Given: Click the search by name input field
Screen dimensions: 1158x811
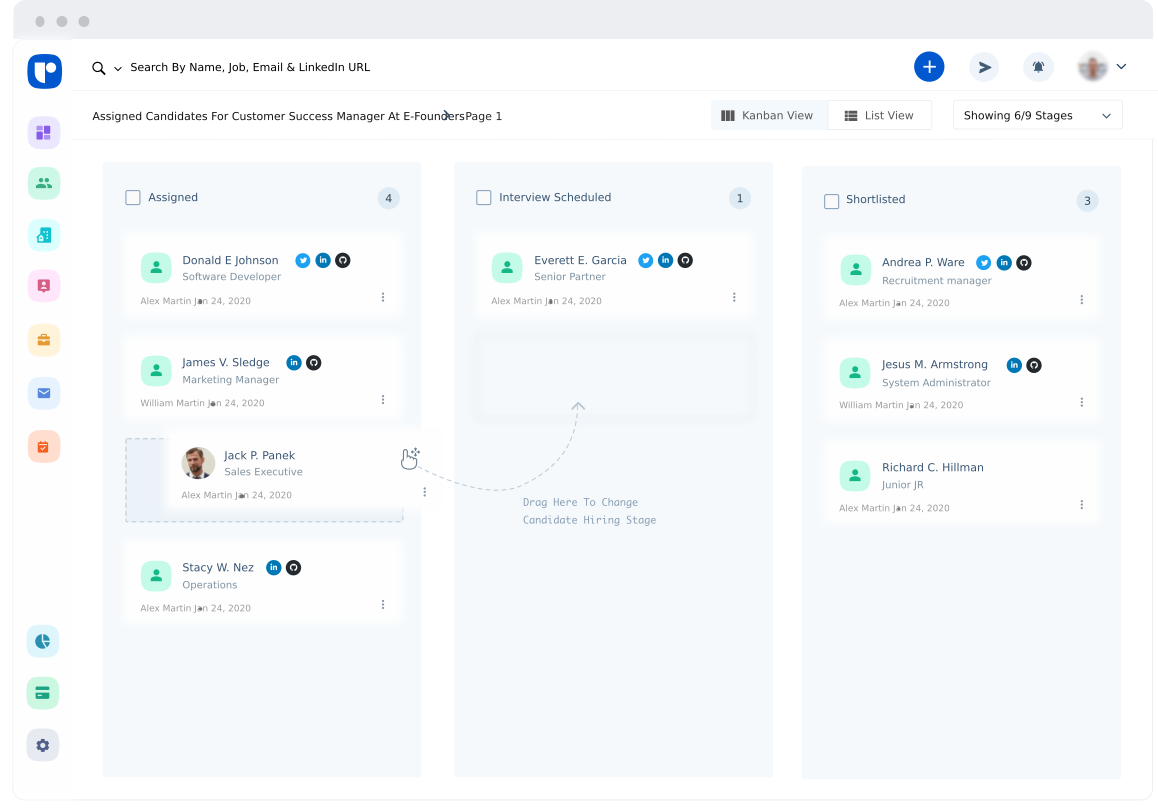Looking at the screenshot, I should (250, 67).
